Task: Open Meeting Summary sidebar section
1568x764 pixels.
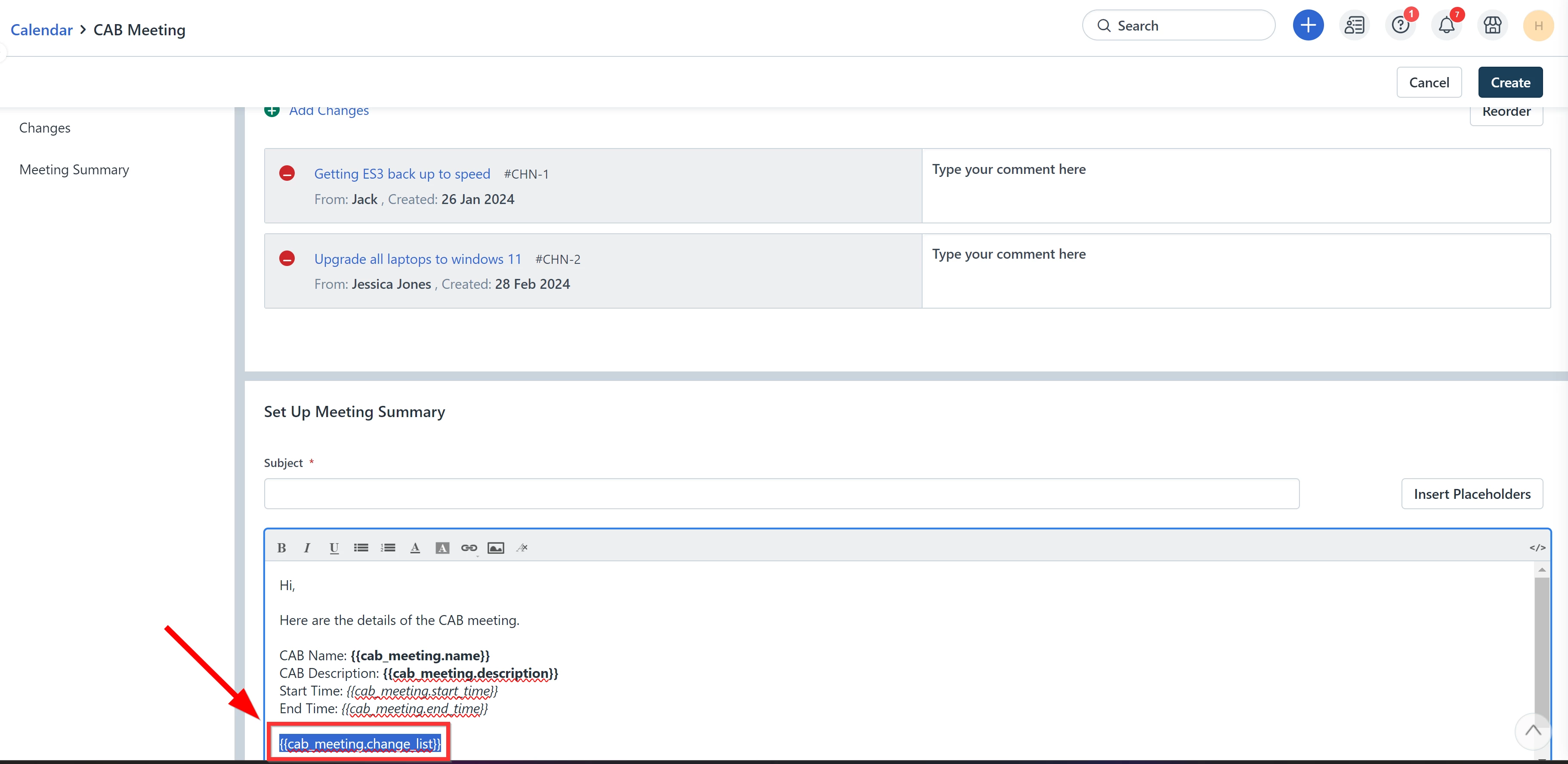Action: 74,169
